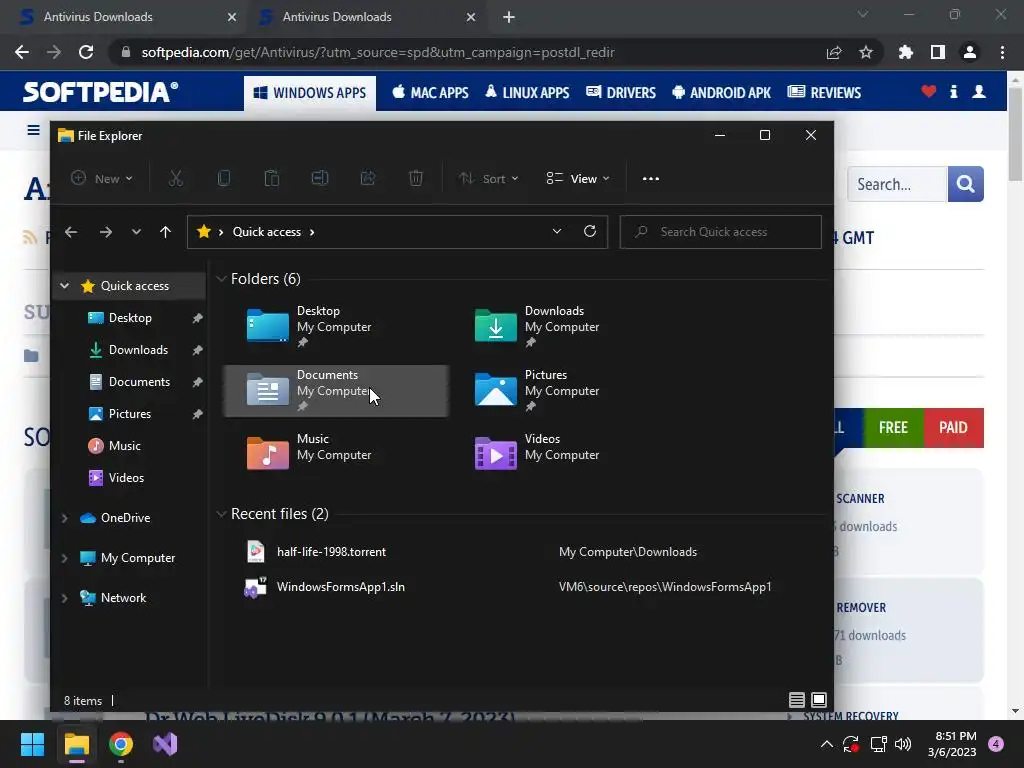Click the SOFTPEDIA logo link

click(100, 92)
